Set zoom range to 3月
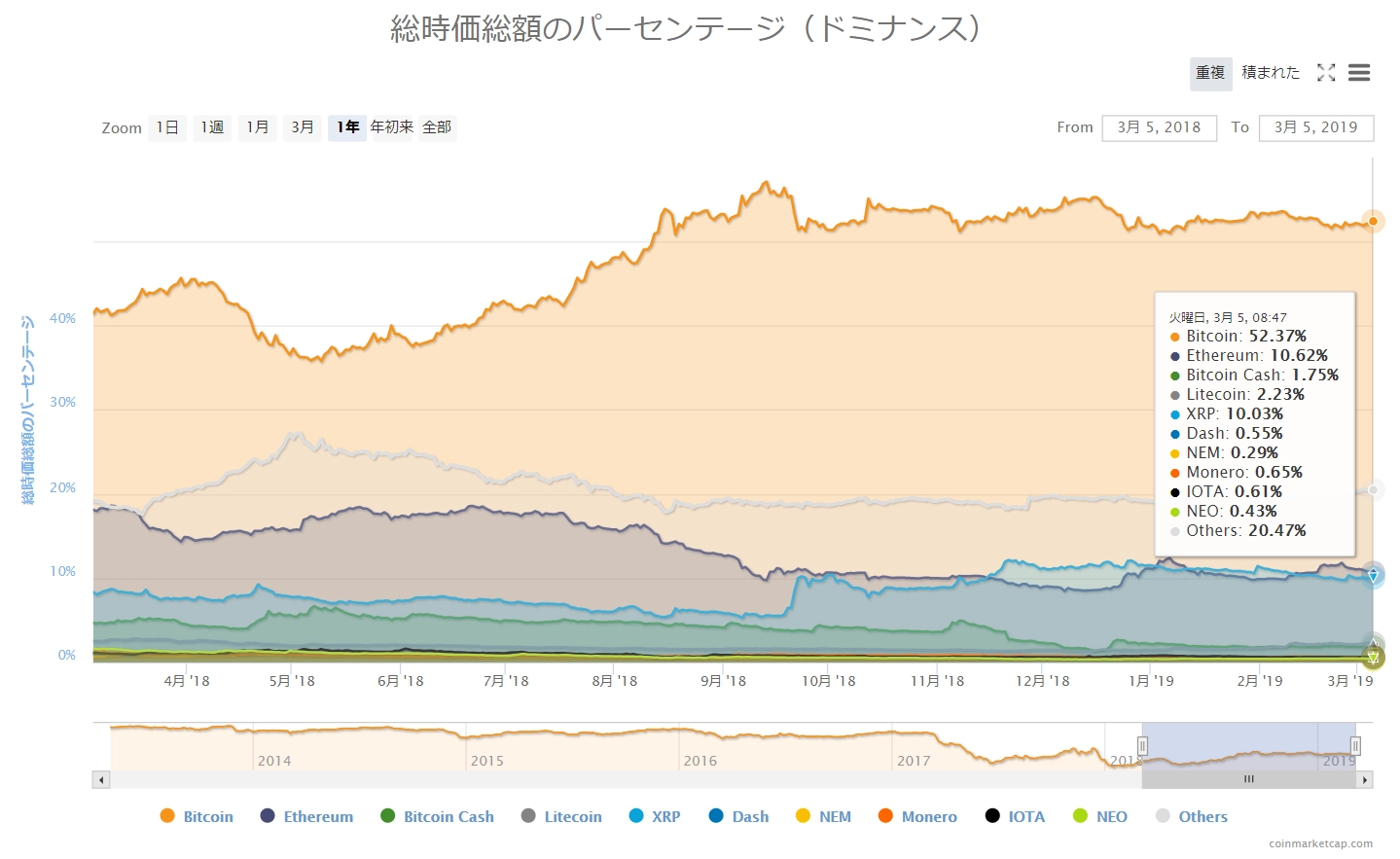Screen dimensions: 1400x859 click(303, 127)
